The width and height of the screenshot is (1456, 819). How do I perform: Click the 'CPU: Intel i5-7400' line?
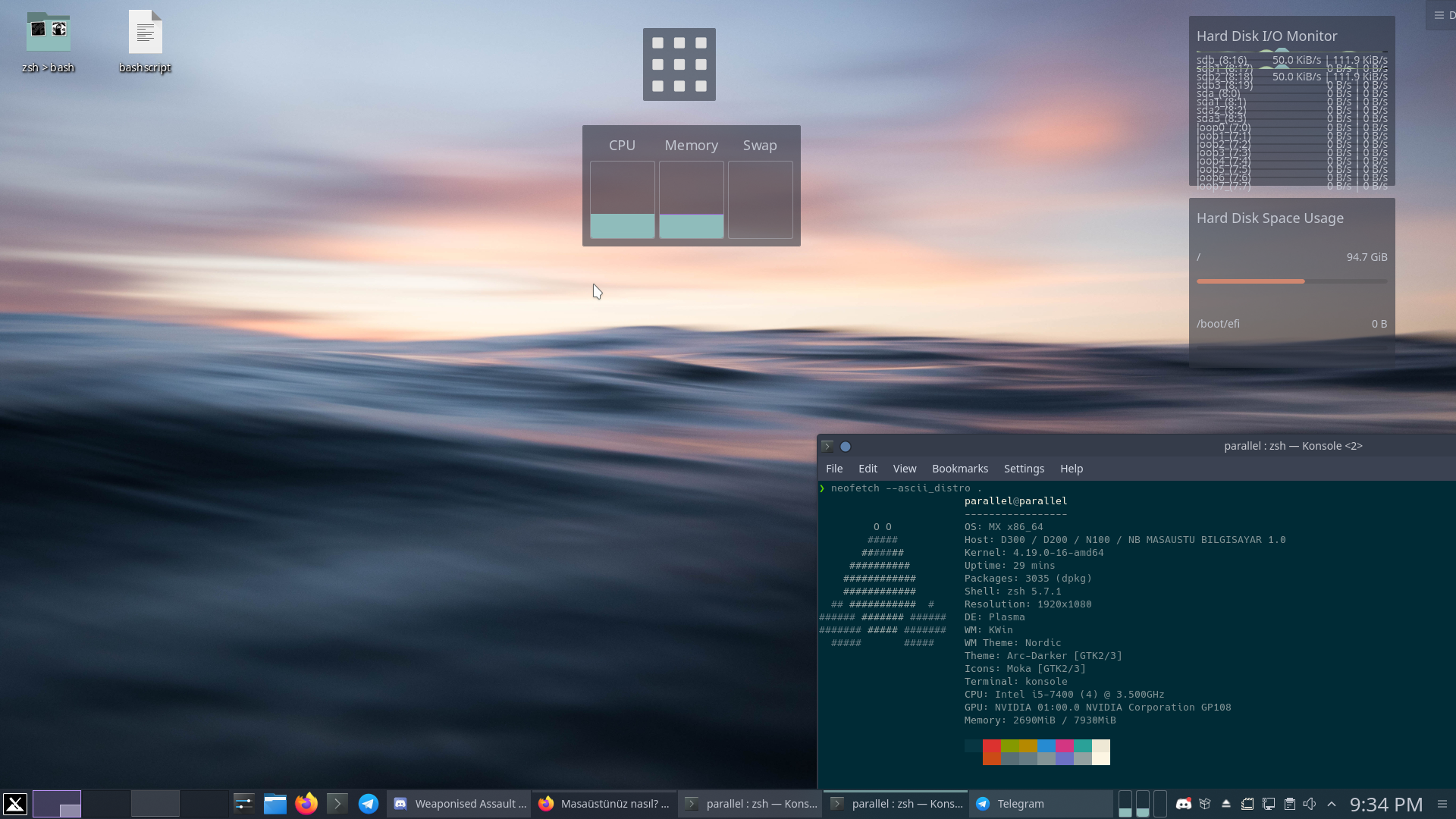[x=1065, y=695]
